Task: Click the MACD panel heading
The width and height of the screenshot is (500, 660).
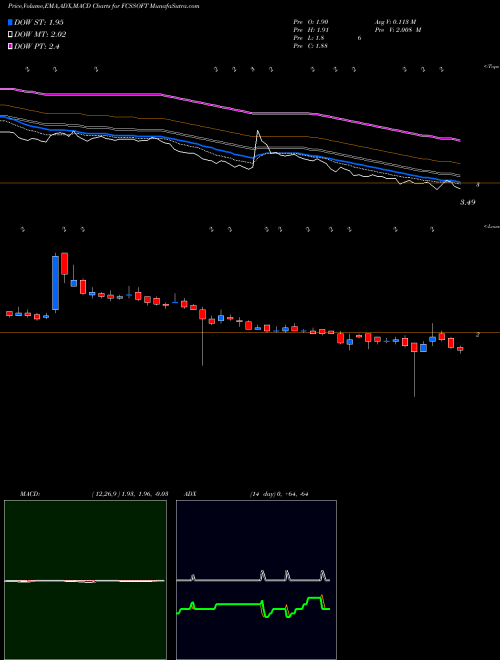Action: click(x=29, y=493)
